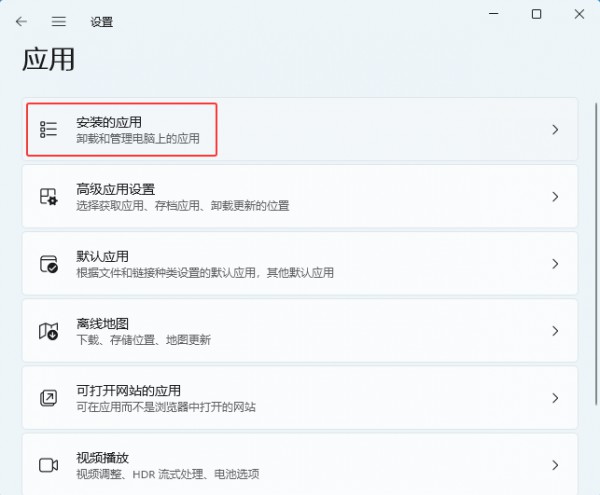
Task: Click description 卸载和管理电脑上的应用
Action: click(138, 138)
